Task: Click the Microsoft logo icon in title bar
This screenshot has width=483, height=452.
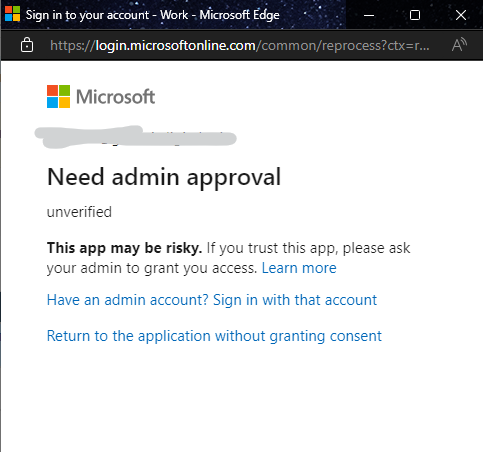Action: [12, 14]
